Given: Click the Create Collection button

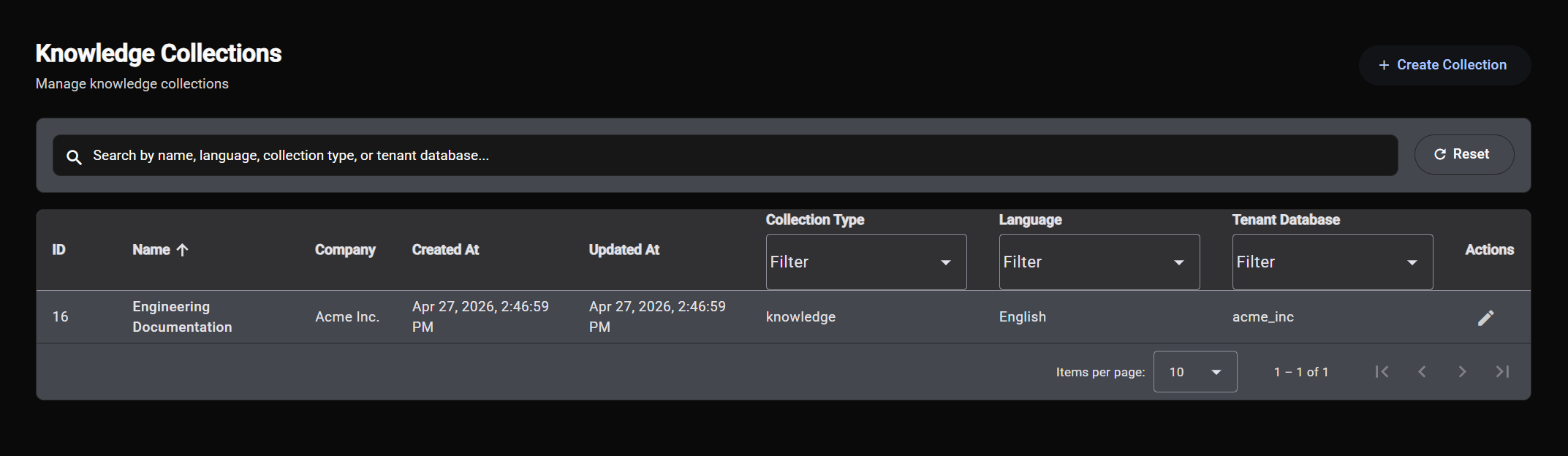Looking at the screenshot, I should point(1444,65).
